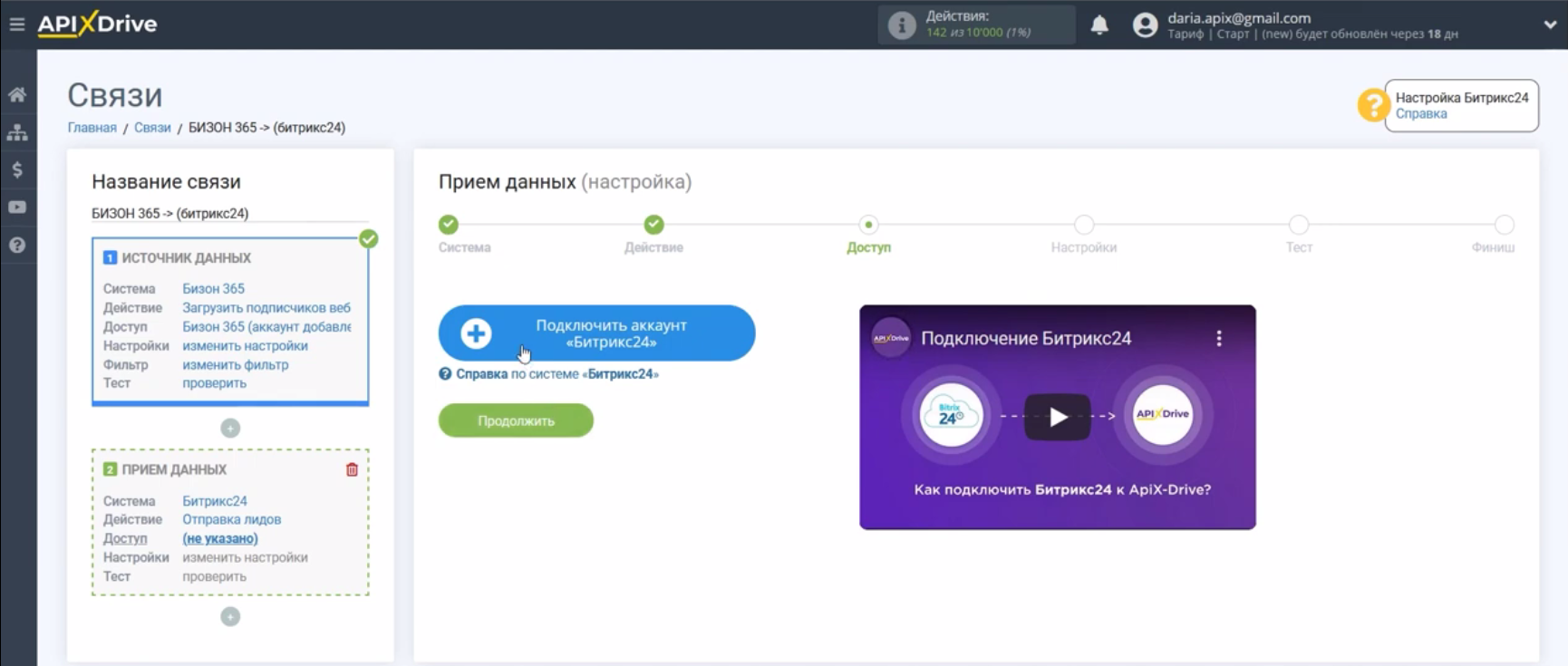The width and height of the screenshot is (1568, 666).
Task: Click the ИСТОЧНИК ДАННЫХ header
Action: pos(187,258)
